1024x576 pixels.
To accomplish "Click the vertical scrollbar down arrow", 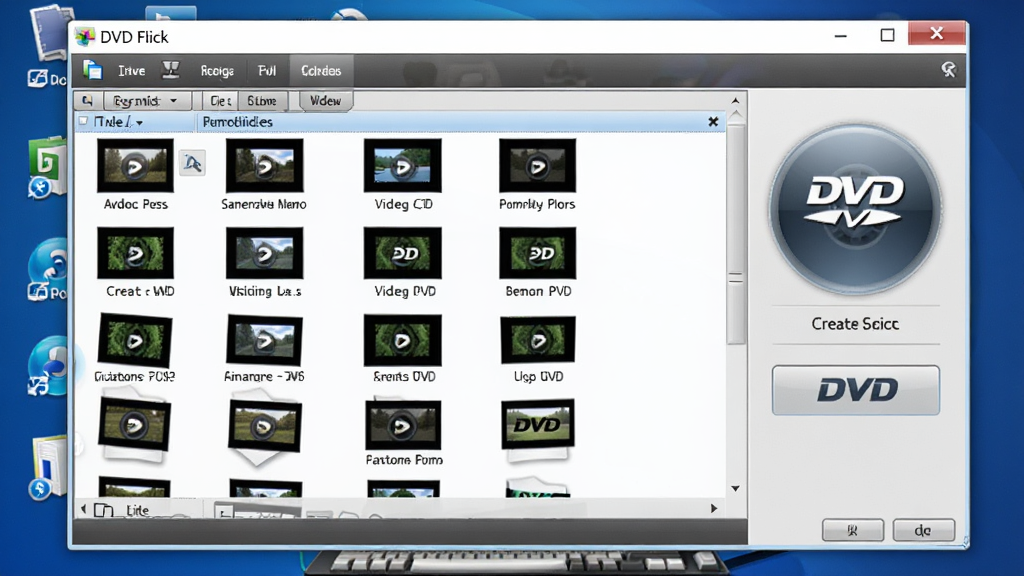I will 735,488.
